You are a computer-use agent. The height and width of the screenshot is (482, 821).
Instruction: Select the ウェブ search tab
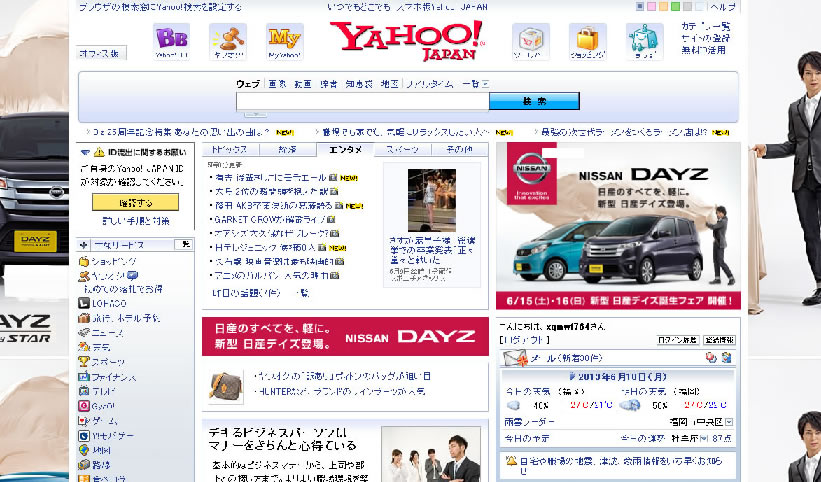click(x=248, y=84)
